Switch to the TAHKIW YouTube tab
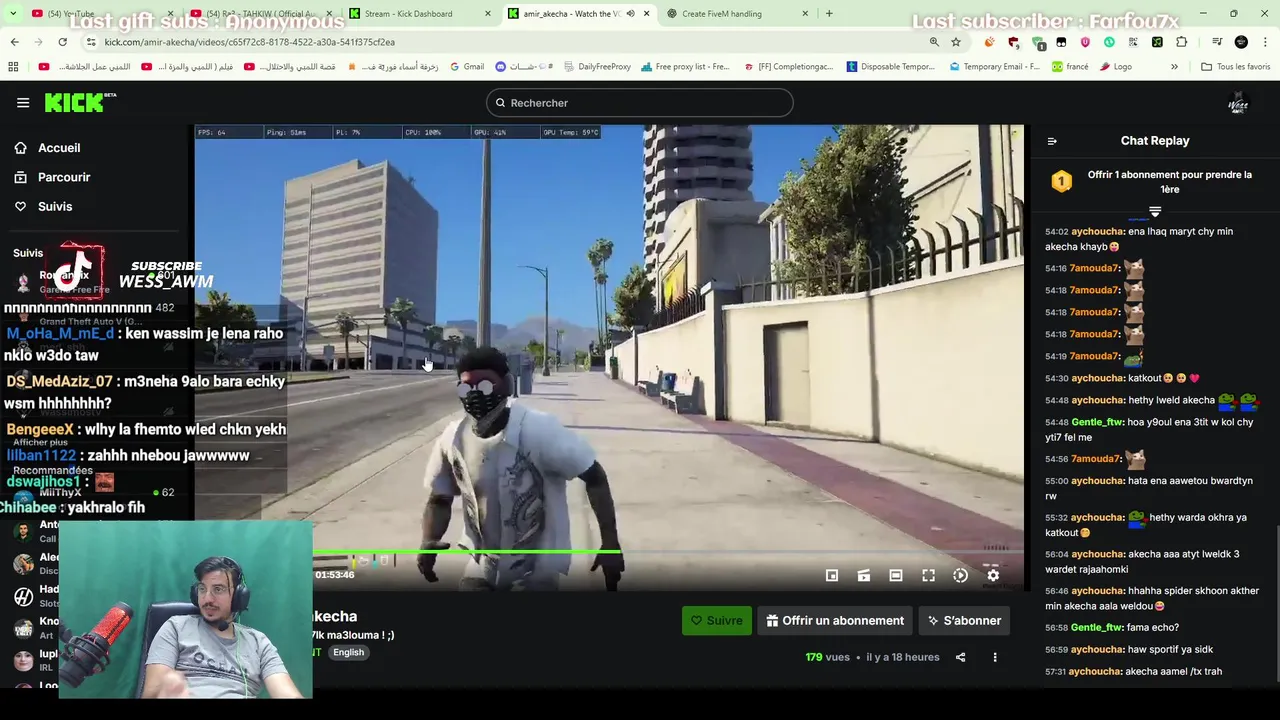The image size is (1280, 720). tap(262, 14)
